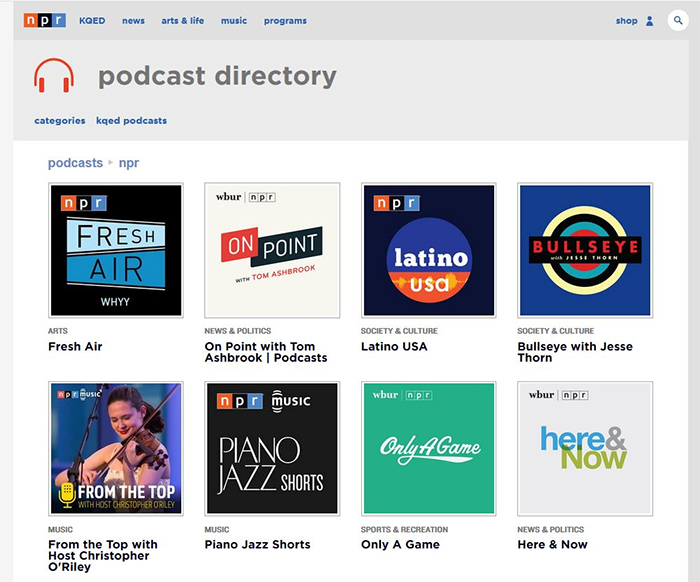Click the Piano Jazz Shorts title
The height and width of the screenshot is (582, 700).
pos(258,545)
